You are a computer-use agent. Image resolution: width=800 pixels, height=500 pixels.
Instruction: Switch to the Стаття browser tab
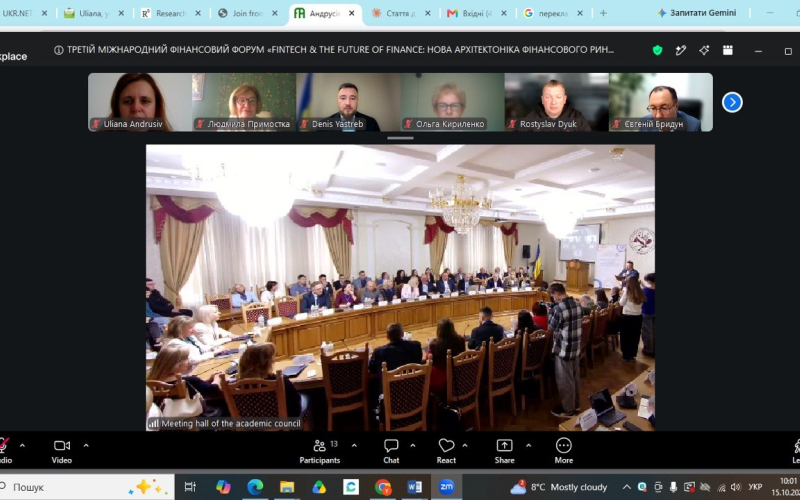tap(401, 13)
